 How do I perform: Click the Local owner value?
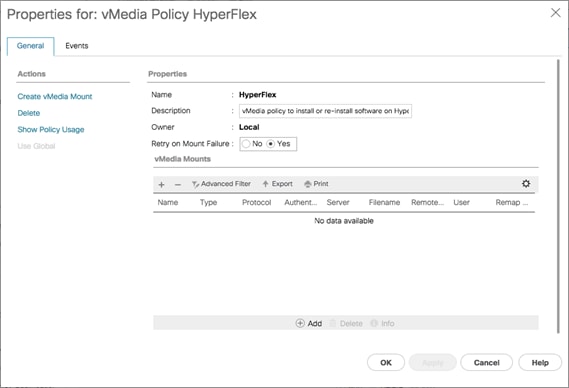pyautogui.click(x=249, y=127)
